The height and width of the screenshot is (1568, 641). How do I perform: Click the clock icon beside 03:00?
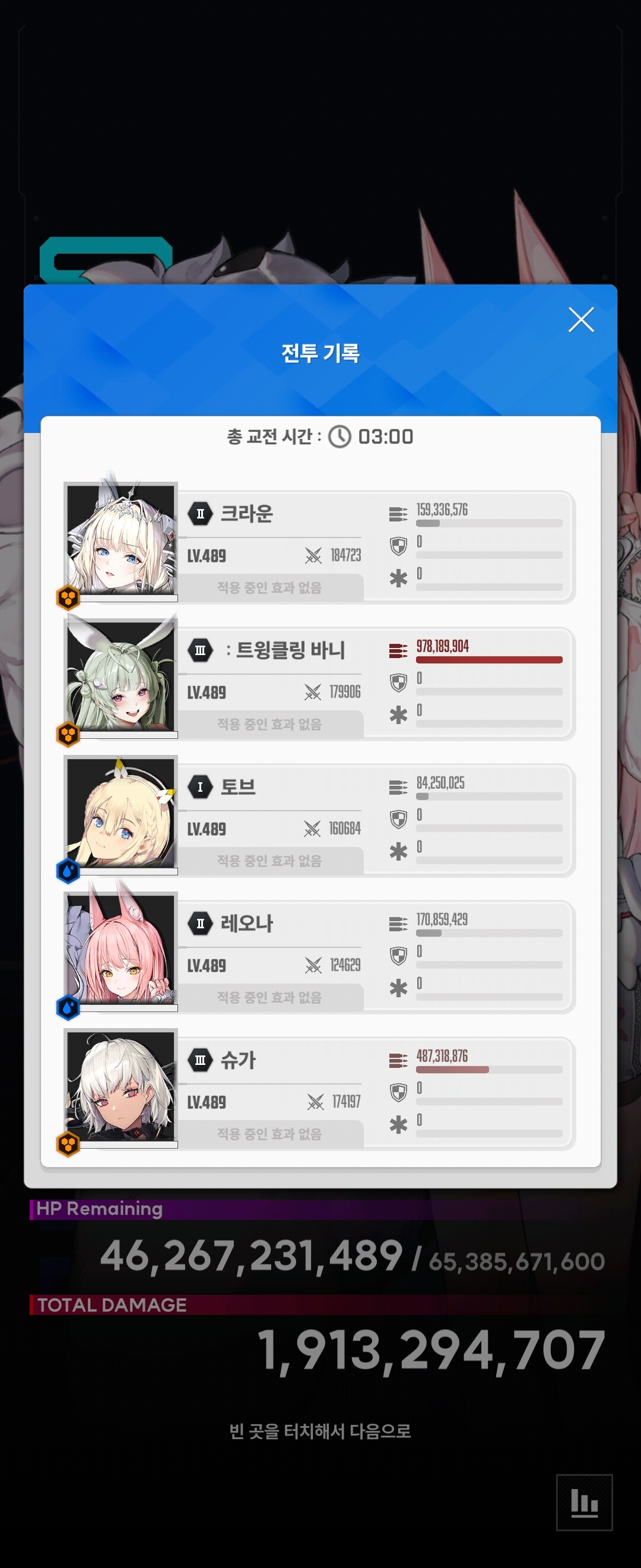point(339,437)
